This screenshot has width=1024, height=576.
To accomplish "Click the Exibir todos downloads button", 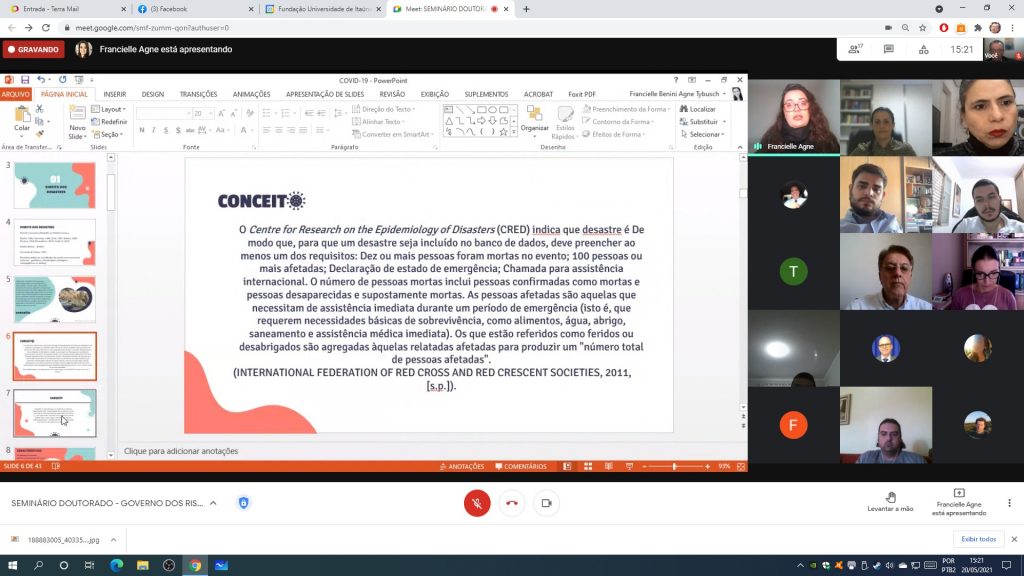I will [979, 539].
